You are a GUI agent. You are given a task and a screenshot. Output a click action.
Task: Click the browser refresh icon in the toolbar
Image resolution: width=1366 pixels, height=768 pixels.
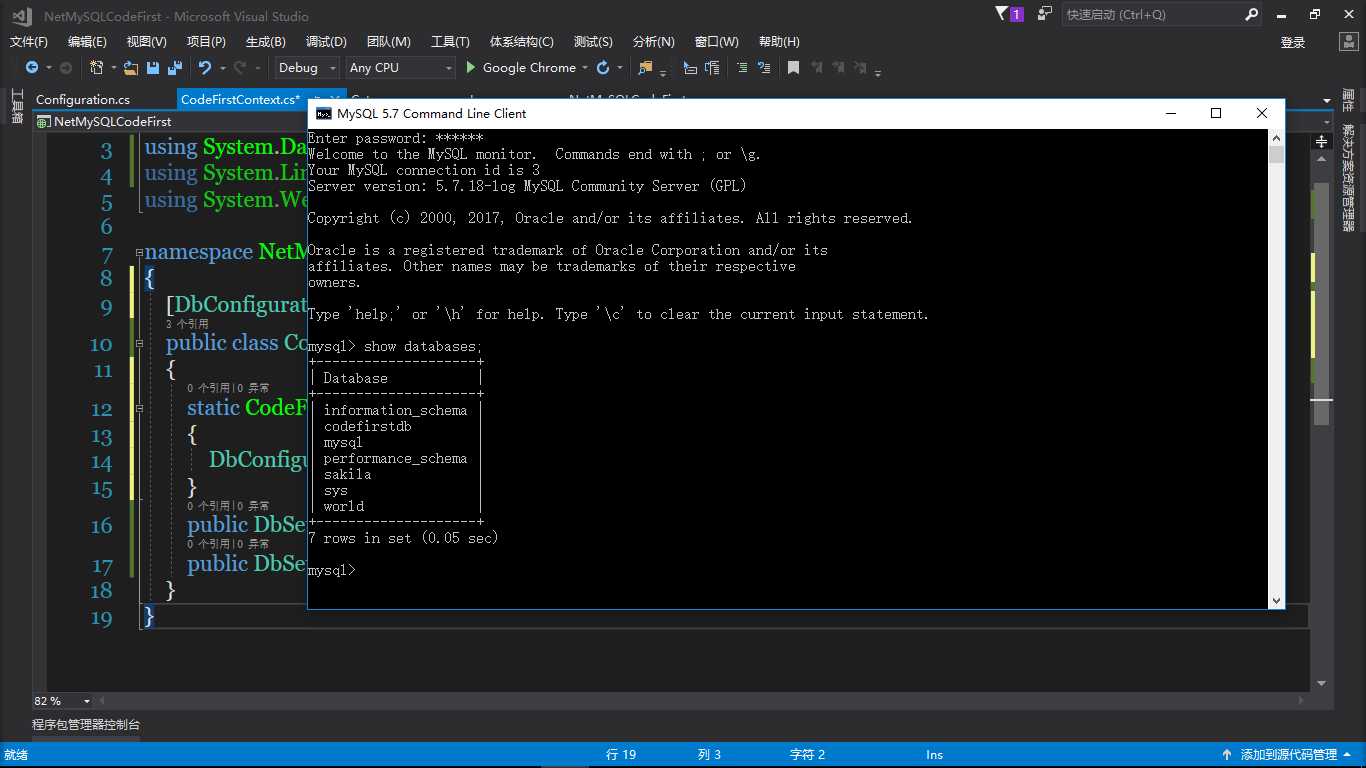pyautogui.click(x=603, y=68)
